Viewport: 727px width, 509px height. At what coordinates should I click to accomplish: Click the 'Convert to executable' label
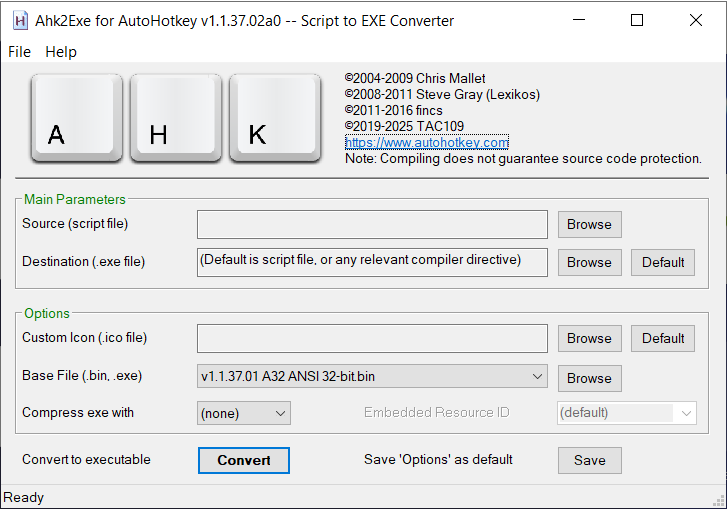coord(86,459)
